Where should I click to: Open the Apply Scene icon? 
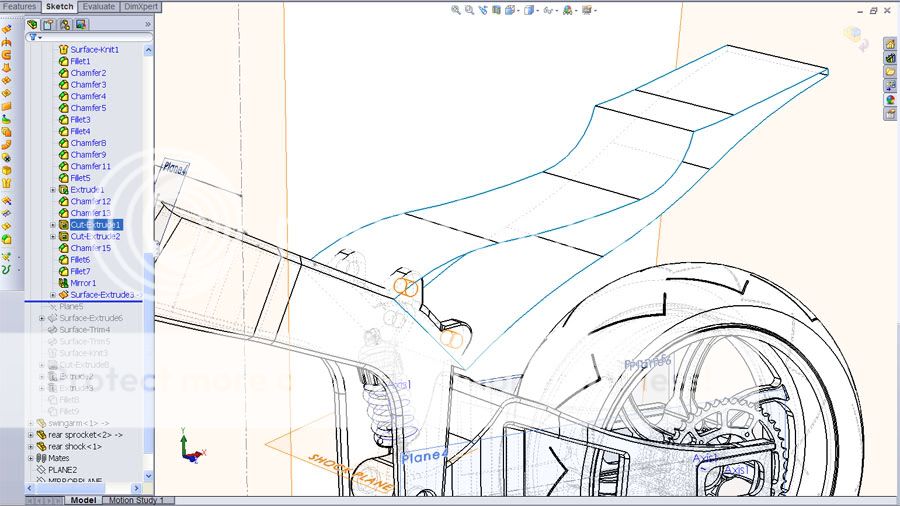tap(568, 10)
